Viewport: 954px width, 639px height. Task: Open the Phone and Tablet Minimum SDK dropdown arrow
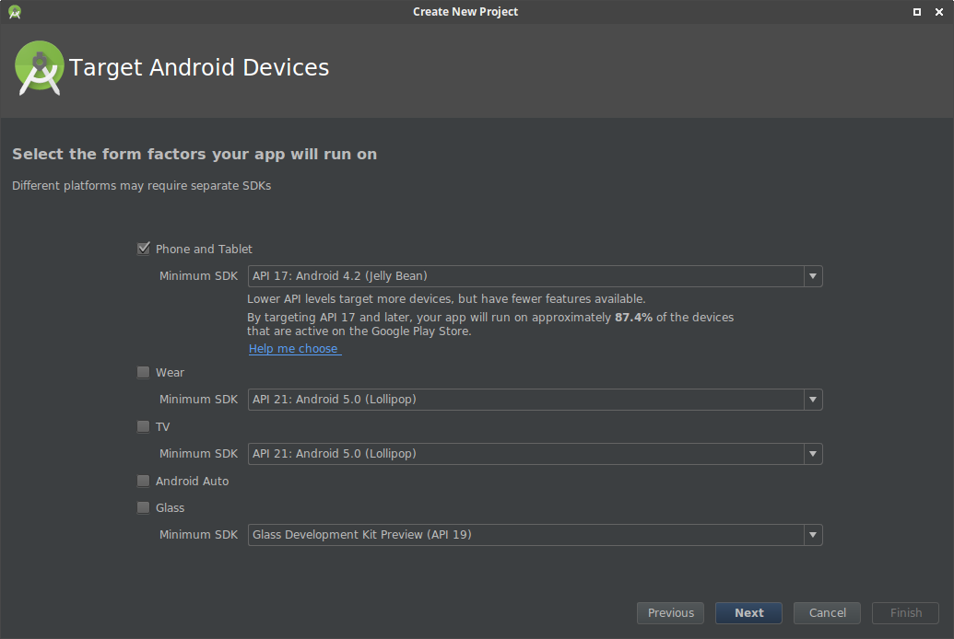(813, 276)
